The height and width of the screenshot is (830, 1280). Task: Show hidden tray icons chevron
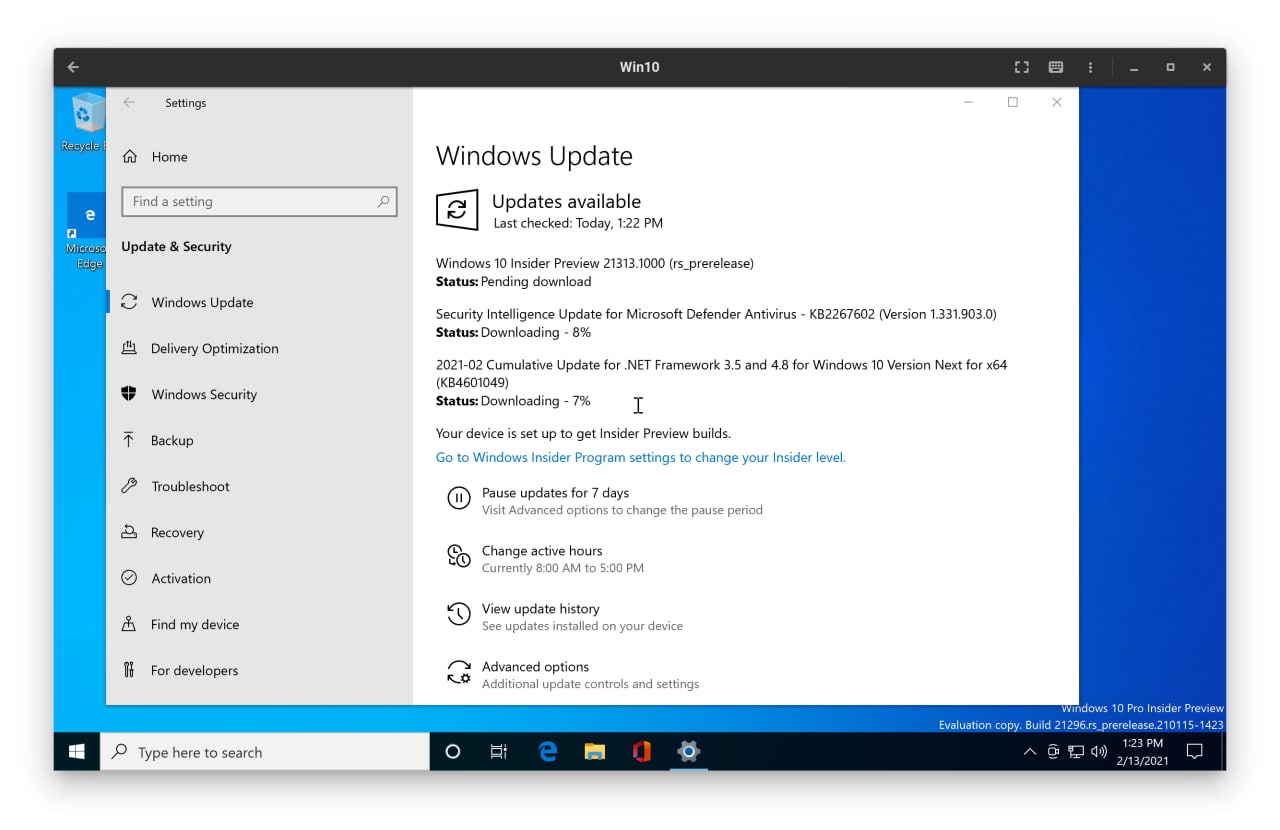(x=1029, y=752)
